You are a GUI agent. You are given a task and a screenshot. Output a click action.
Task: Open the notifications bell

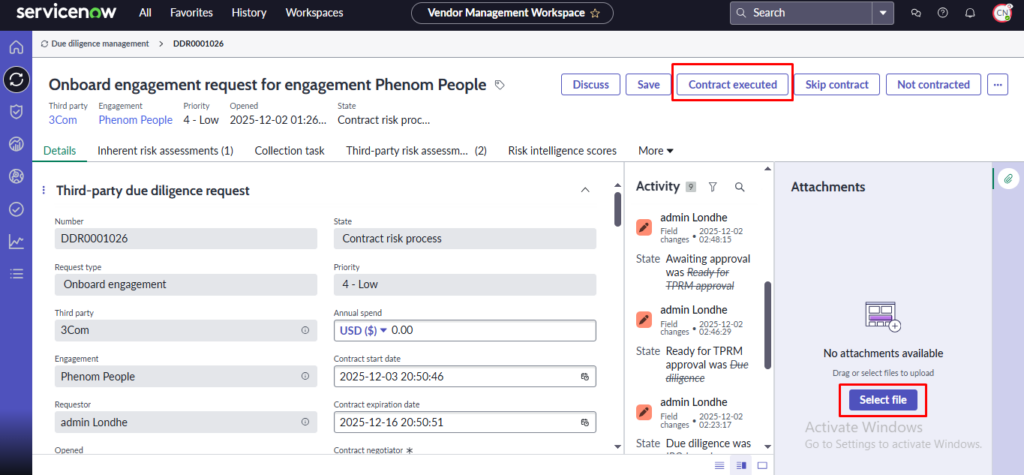click(970, 13)
